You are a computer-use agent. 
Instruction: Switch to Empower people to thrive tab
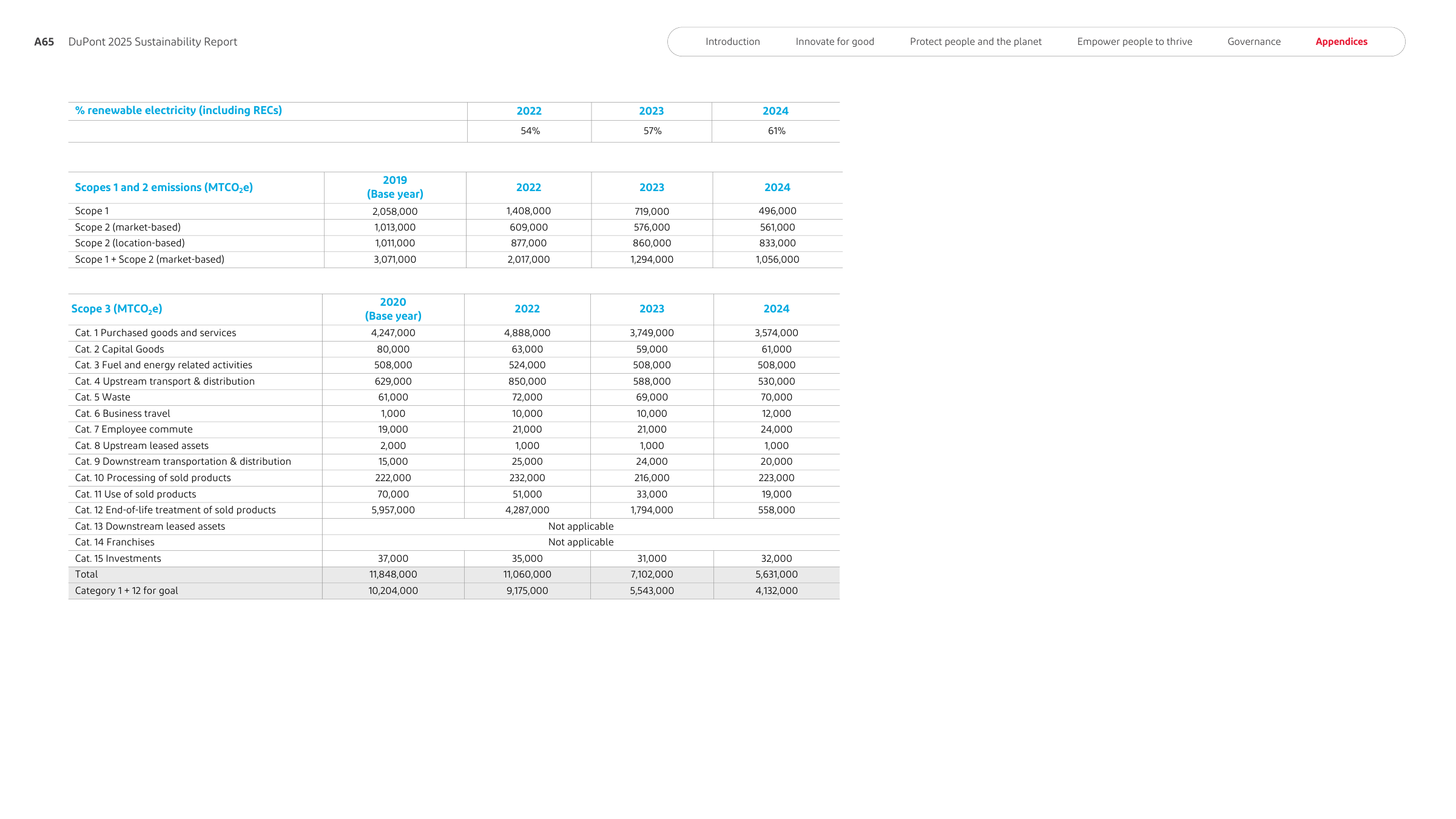point(1134,42)
